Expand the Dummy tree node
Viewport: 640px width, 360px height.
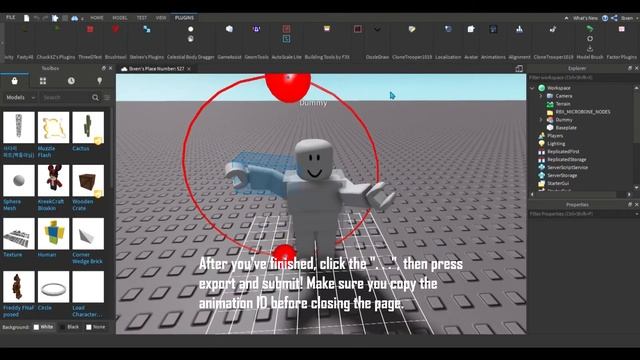[x=541, y=120]
